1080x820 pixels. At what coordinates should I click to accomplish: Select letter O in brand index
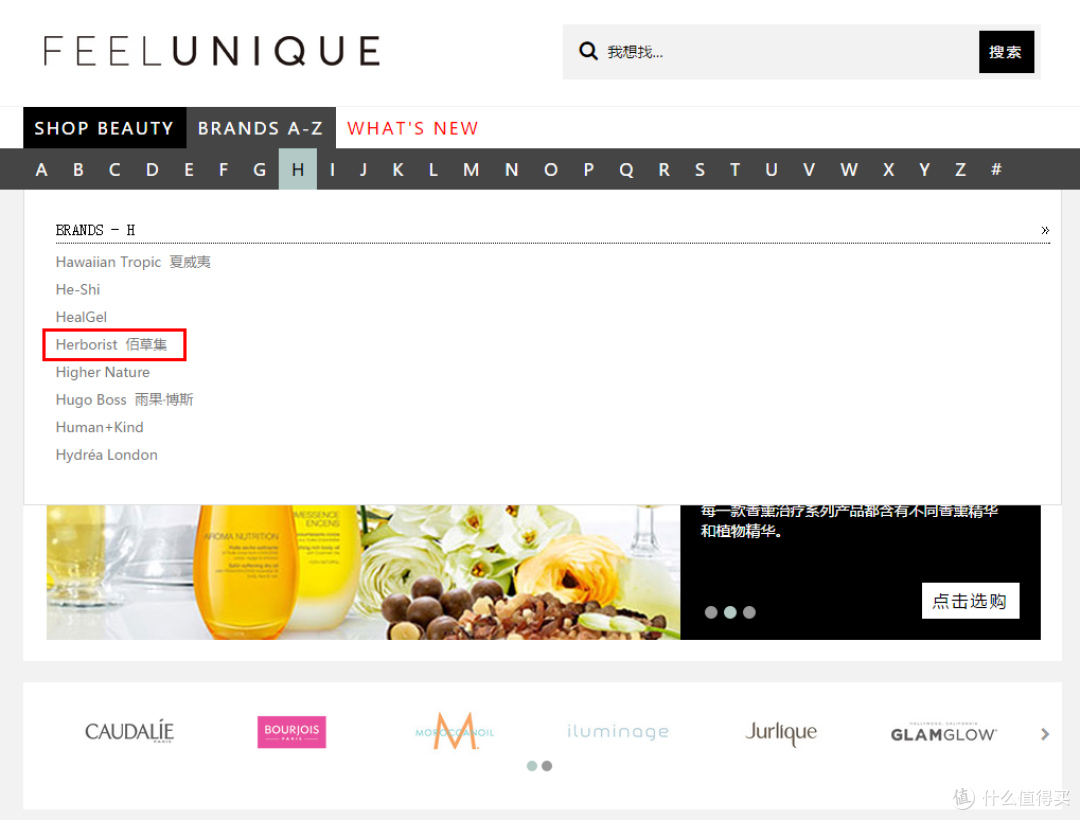coord(550,169)
